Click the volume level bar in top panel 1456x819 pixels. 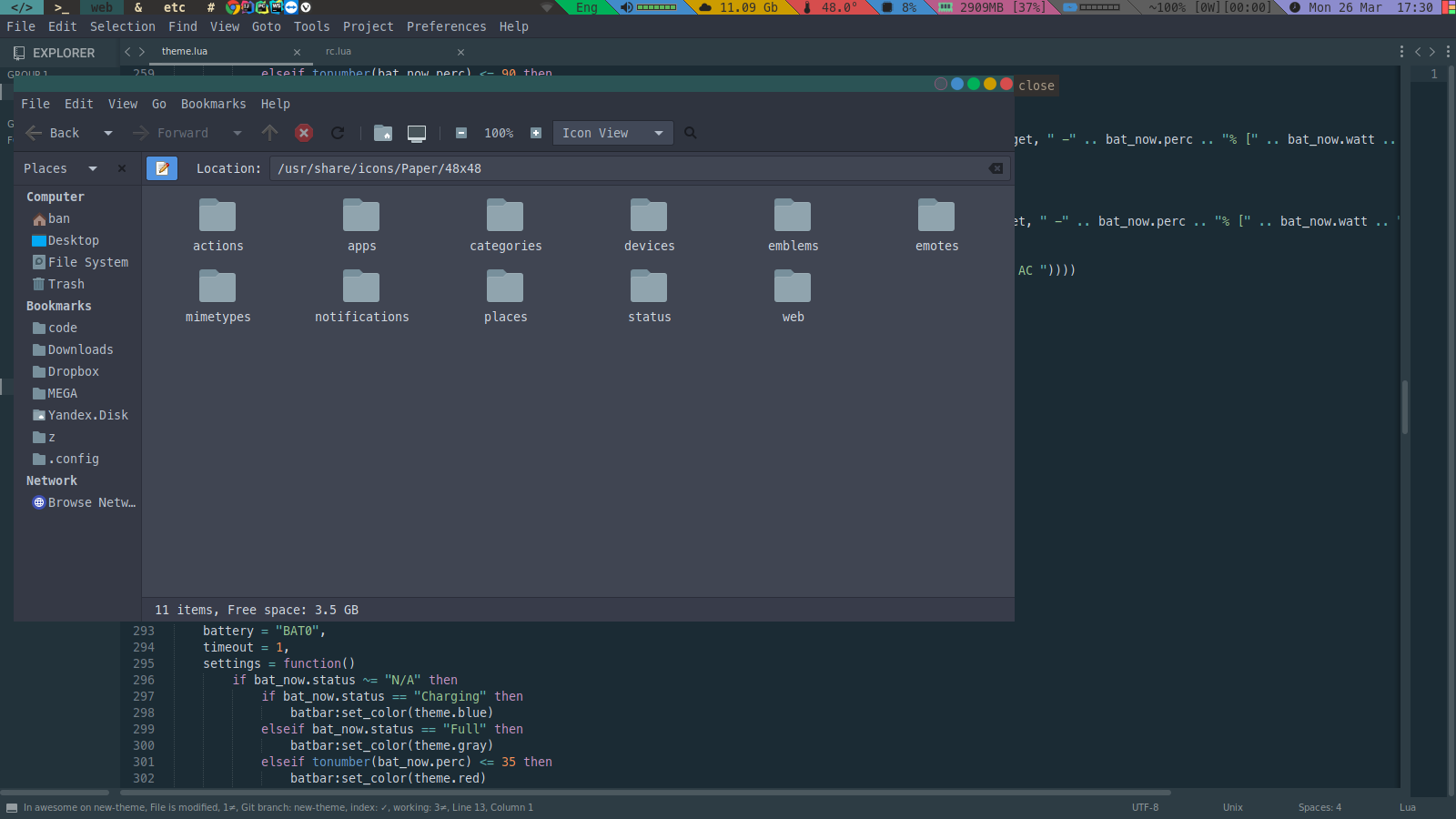tap(656, 7)
